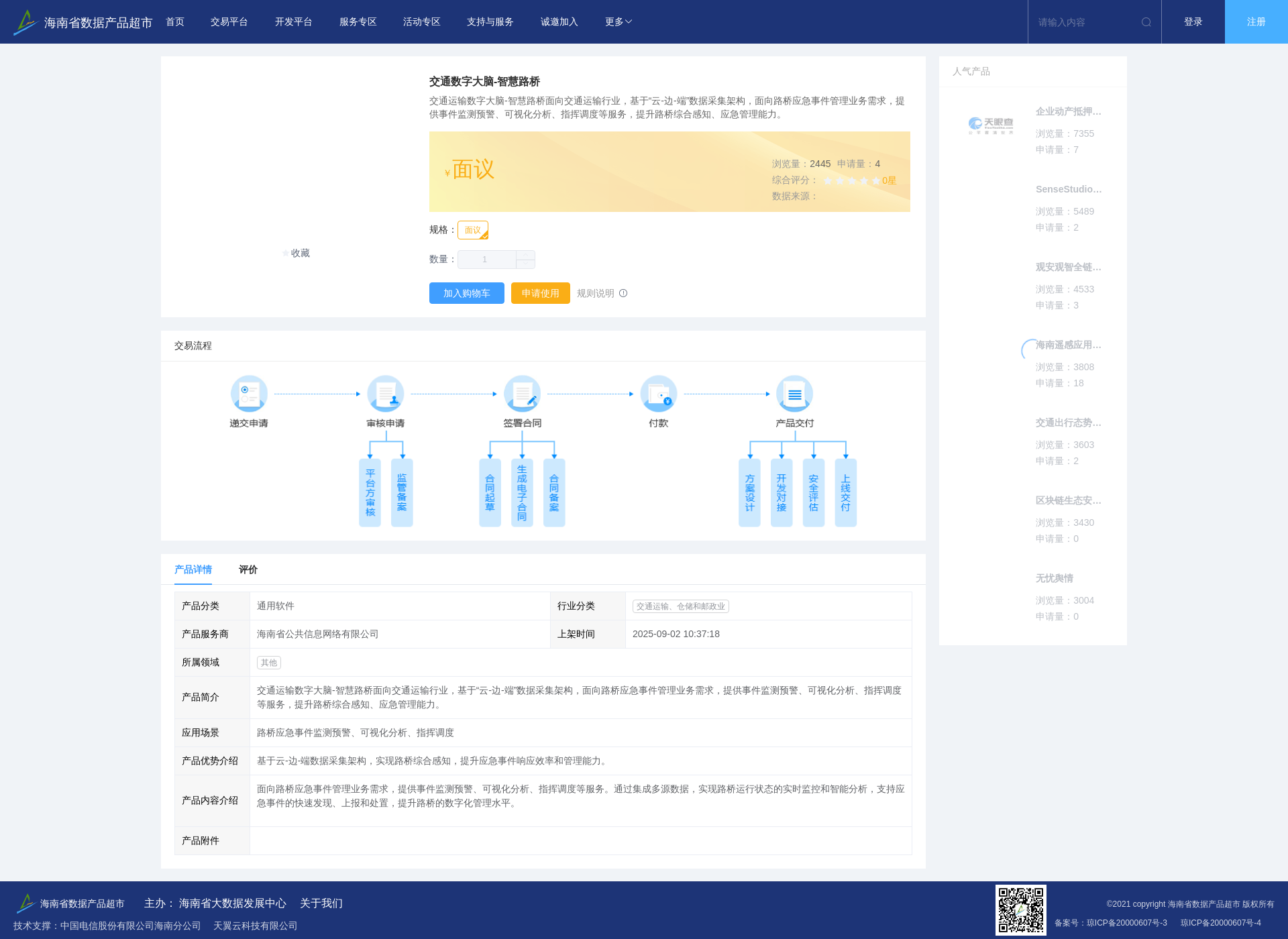The width and height of the screenshot is (1288, 939).
Task: Click the fifth rating star
Action: pos(876,180)
